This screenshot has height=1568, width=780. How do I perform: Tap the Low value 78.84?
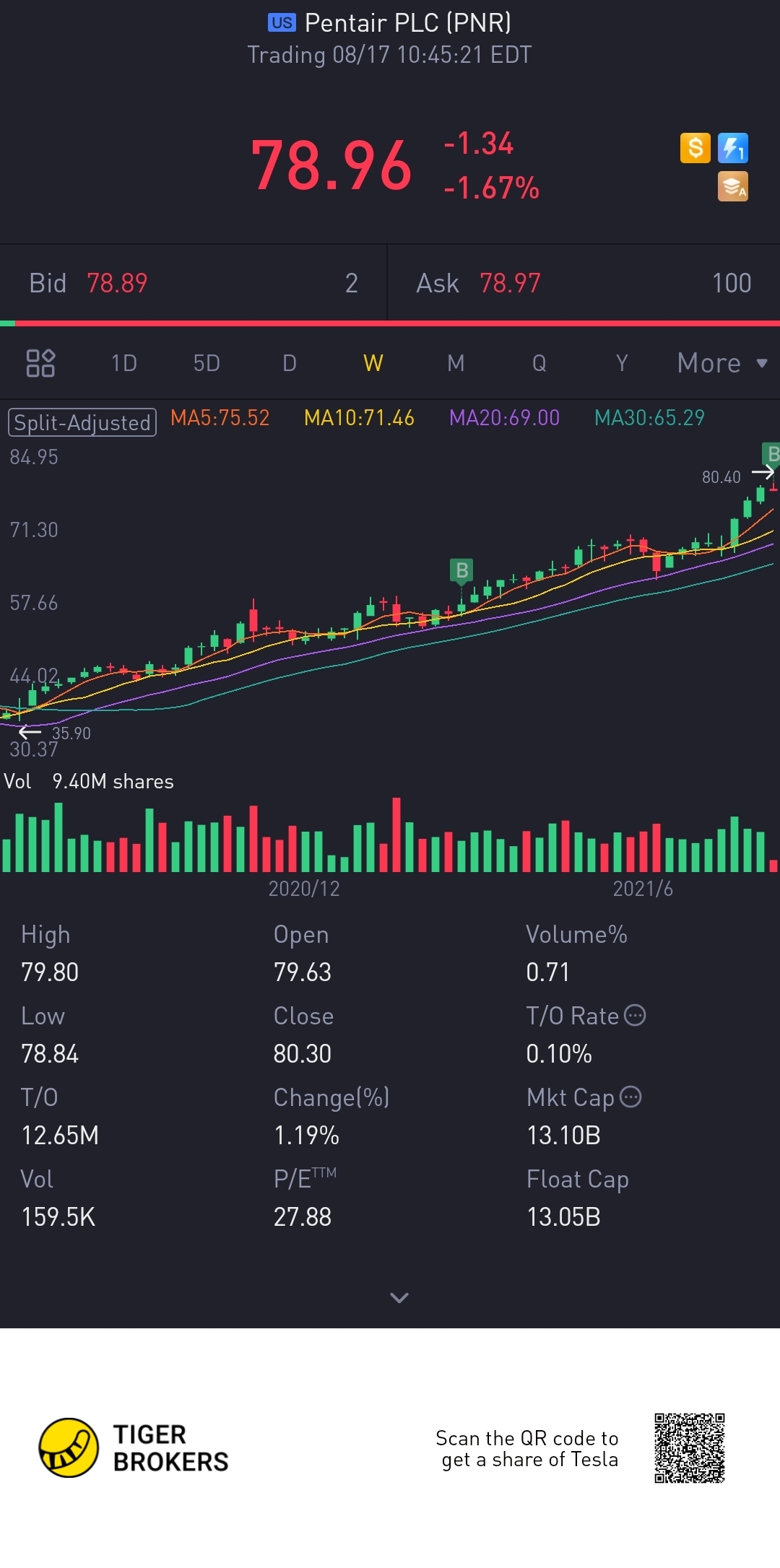pos(50,1054)
